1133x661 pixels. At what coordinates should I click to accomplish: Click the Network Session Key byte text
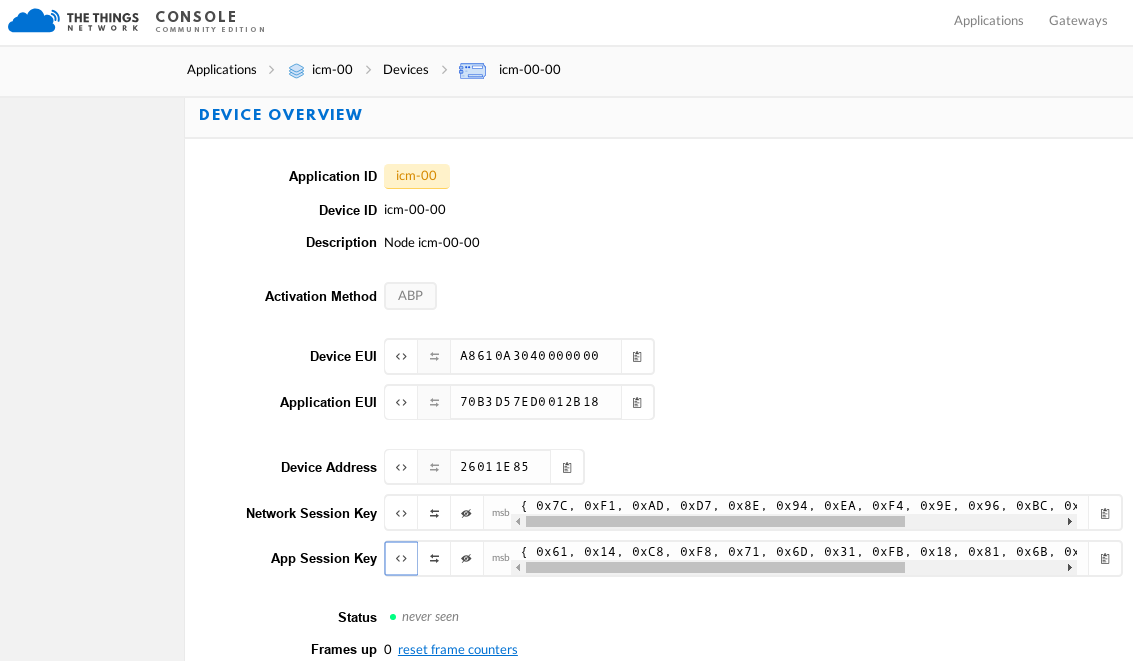coord(798,506)
